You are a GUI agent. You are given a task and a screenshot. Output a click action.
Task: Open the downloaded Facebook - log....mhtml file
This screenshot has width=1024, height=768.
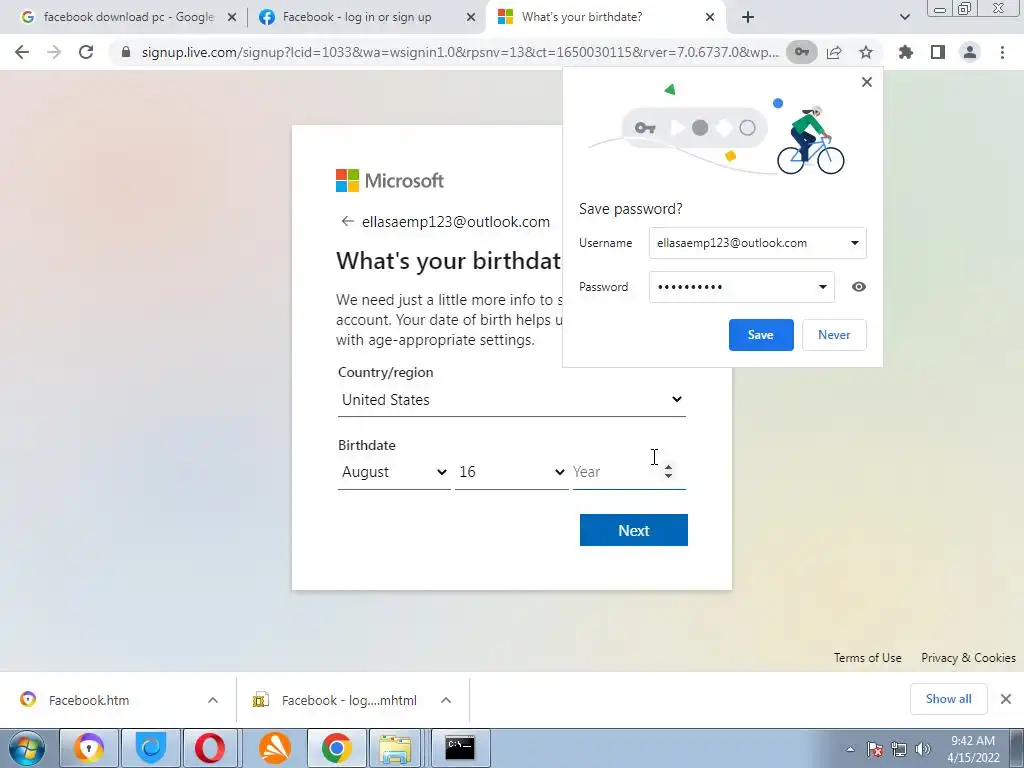pos(349,700)
